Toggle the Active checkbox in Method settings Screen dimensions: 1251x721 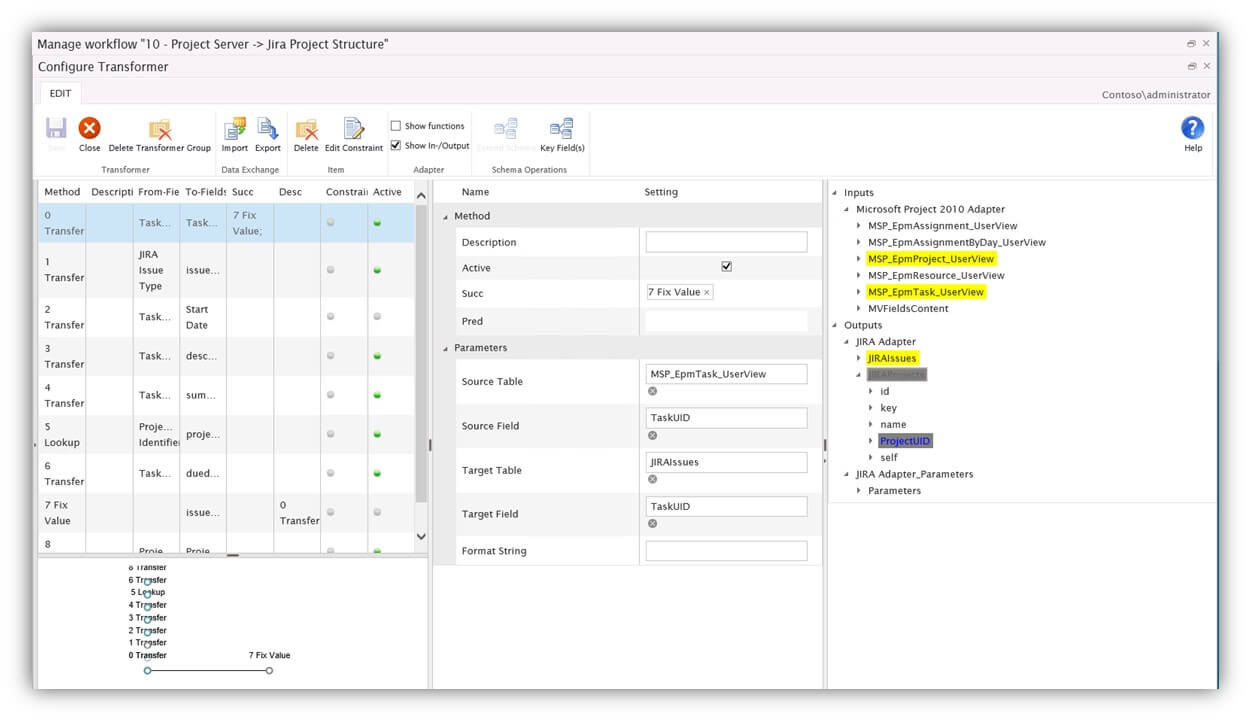coord(726,267)
